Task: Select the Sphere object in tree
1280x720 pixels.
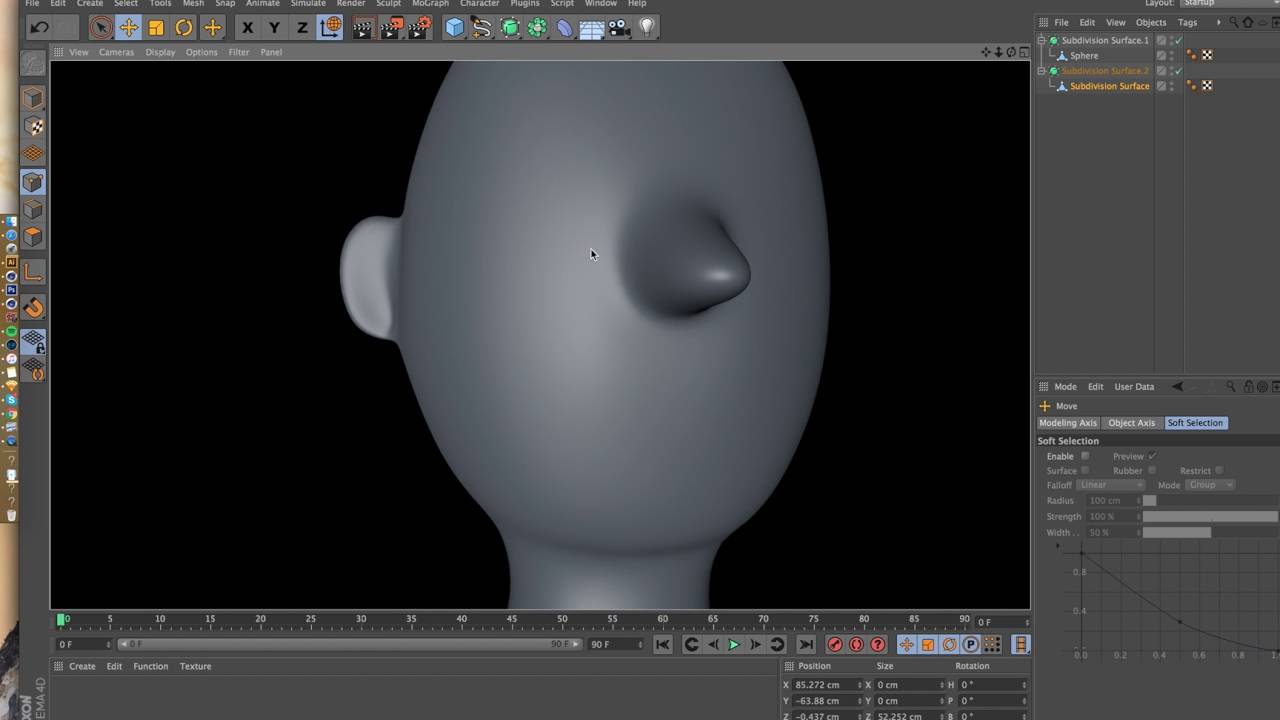Action: pyautogui.click(x=1084, y=56)
